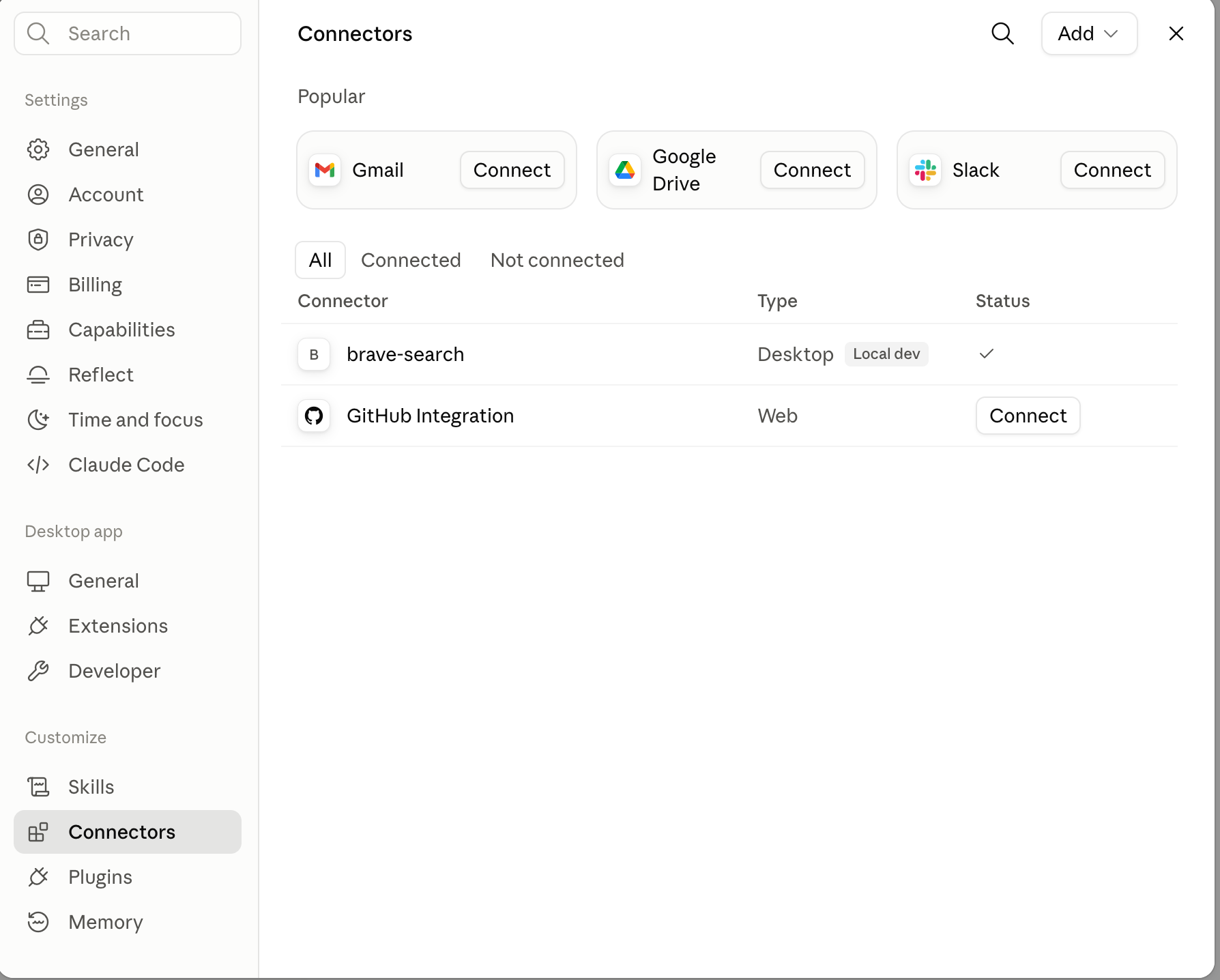
Task: Click the magnifier icon beside the Add button
Action: pos(1002,33)
